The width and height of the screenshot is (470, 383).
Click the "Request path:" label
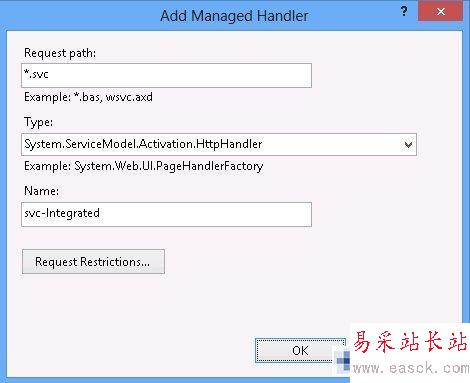pos(60,53)
